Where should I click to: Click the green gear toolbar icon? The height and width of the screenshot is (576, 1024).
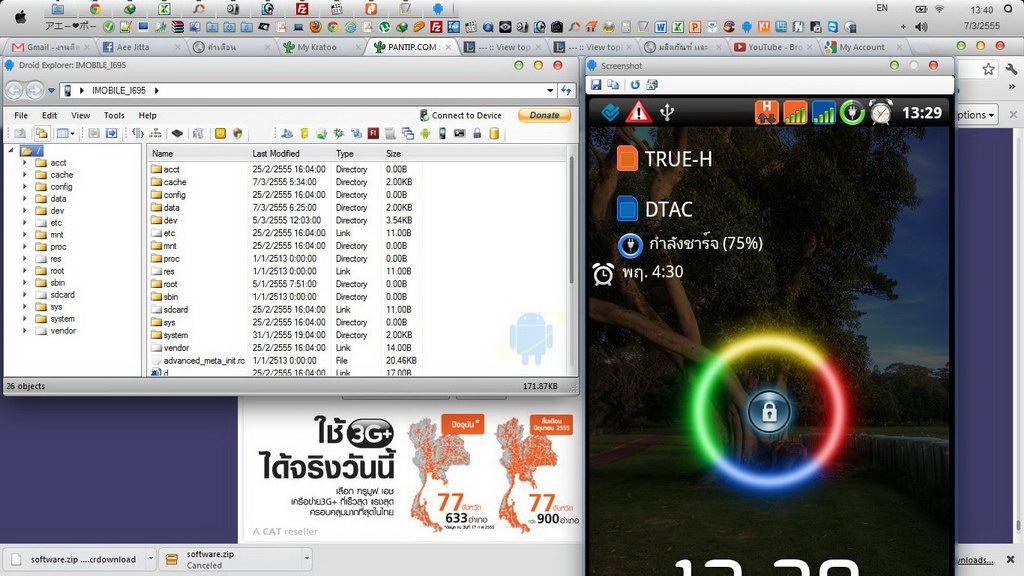point(338,133)
